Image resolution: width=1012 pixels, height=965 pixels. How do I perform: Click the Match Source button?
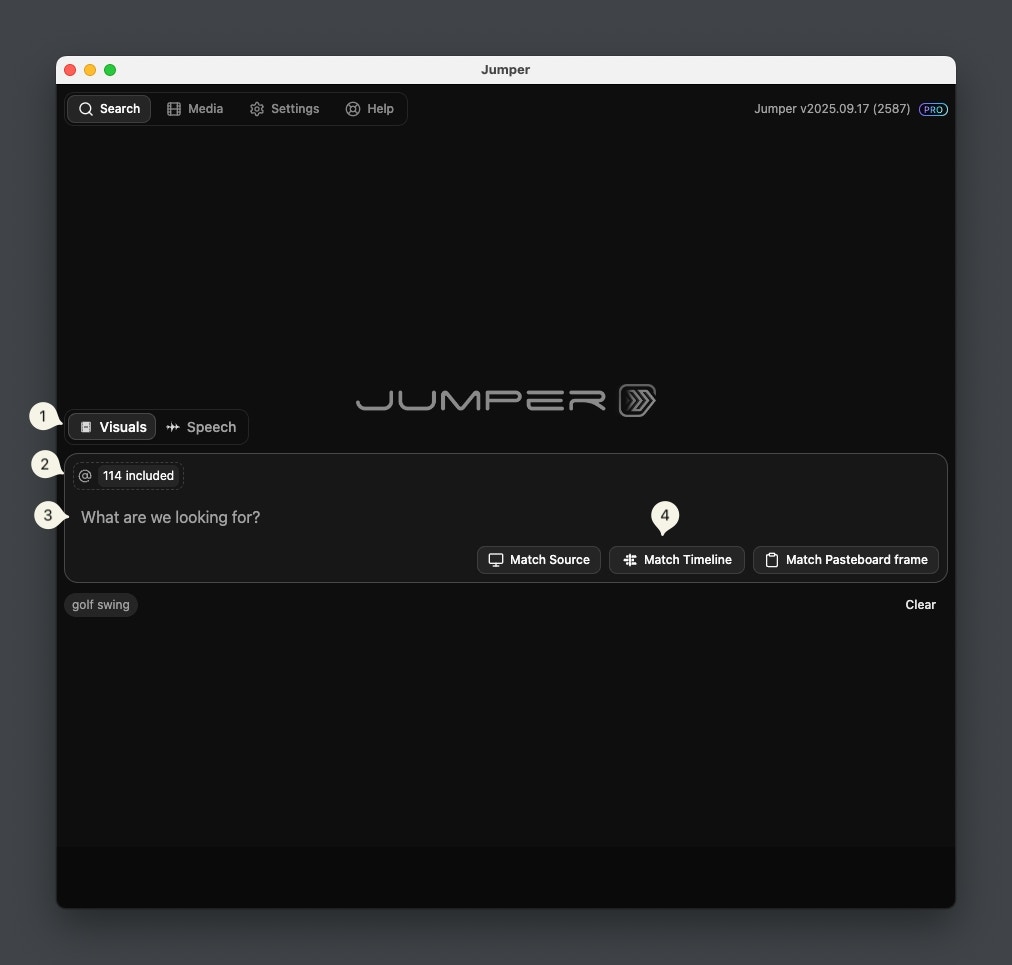[539, 560]
